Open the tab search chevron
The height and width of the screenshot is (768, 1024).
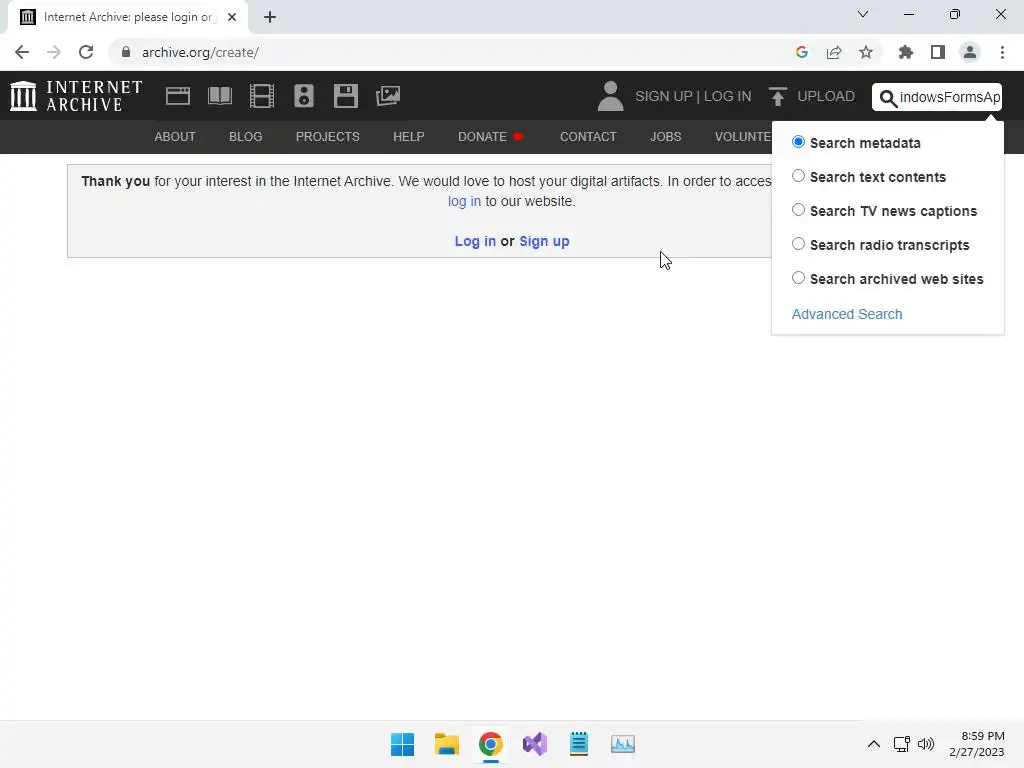863,14
